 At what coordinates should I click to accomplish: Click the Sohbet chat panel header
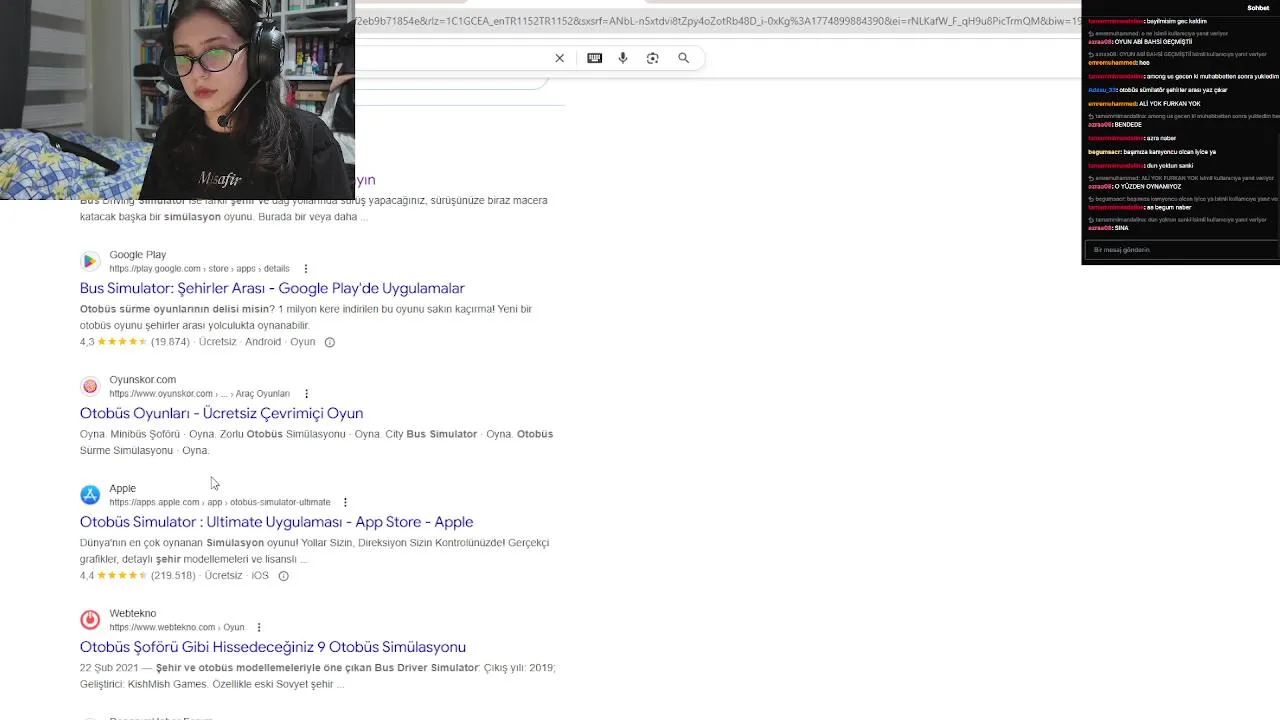1257,7
